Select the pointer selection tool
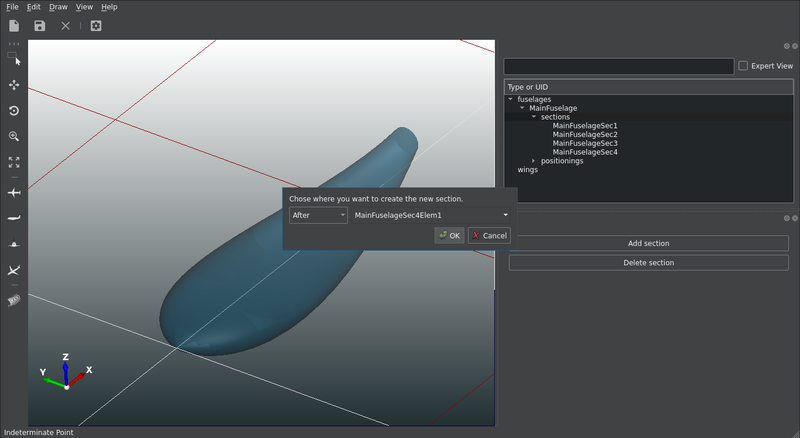800x438 pixels. click(x=14, y=59)
